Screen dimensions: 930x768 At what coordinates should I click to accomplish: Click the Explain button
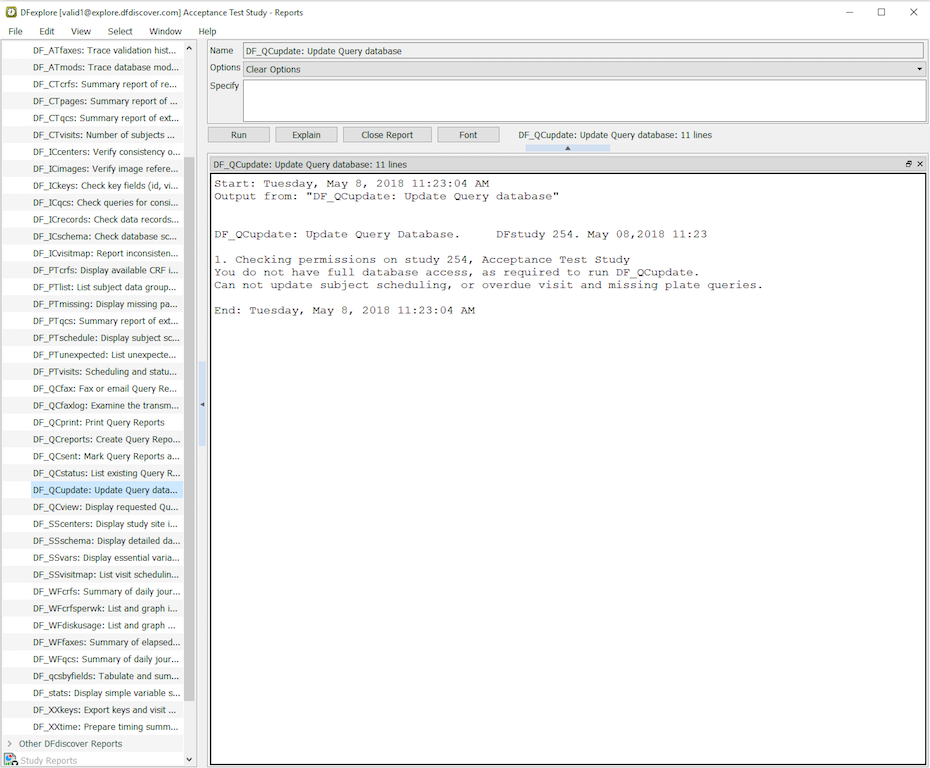click(x=306, y=135)
